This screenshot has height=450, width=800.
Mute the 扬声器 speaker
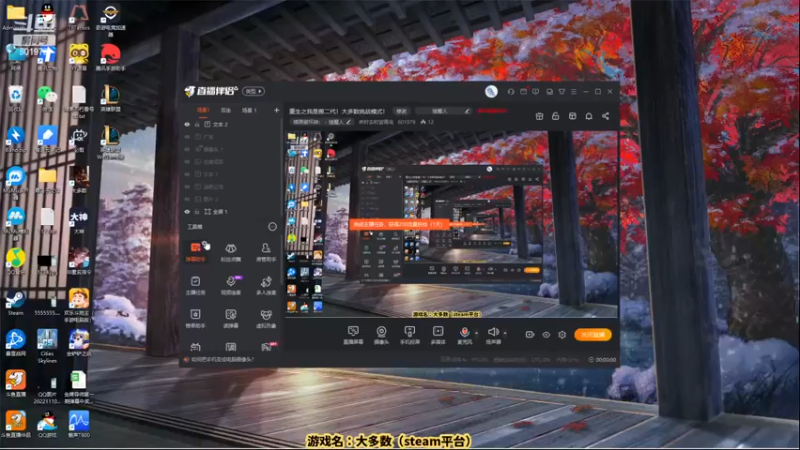(x=493, y=335)
